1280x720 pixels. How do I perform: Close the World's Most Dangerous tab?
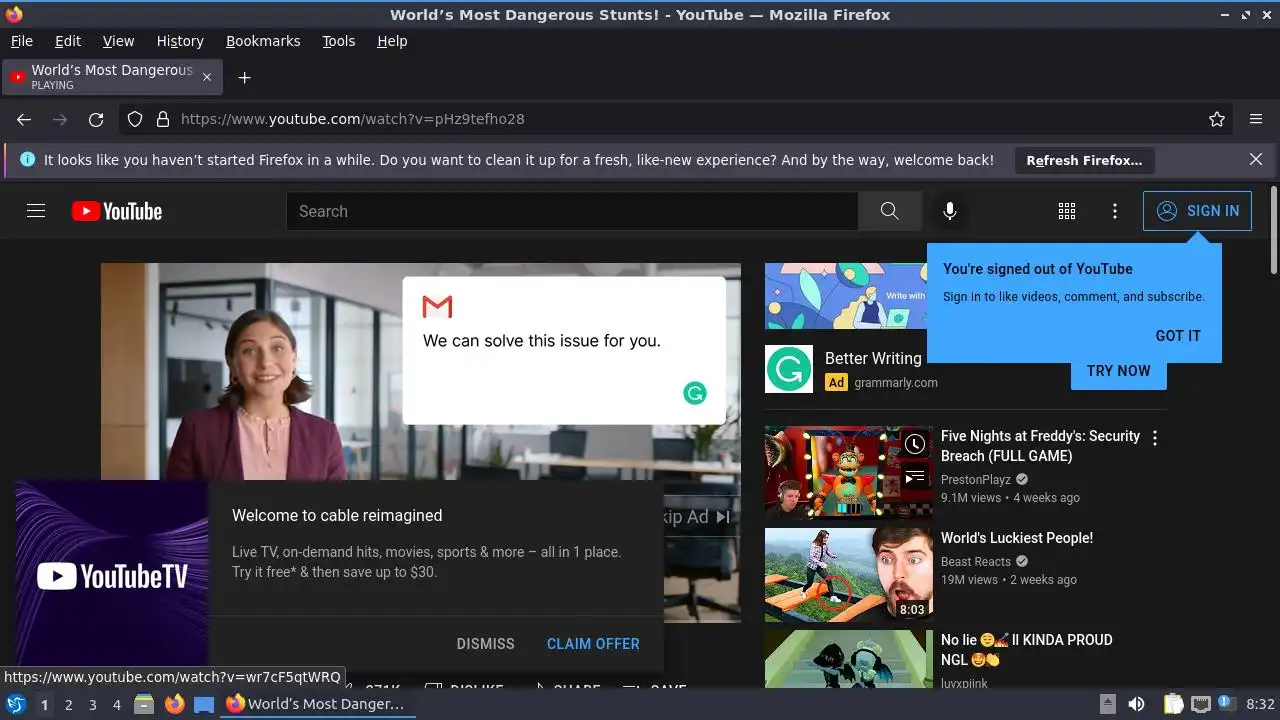207,77
